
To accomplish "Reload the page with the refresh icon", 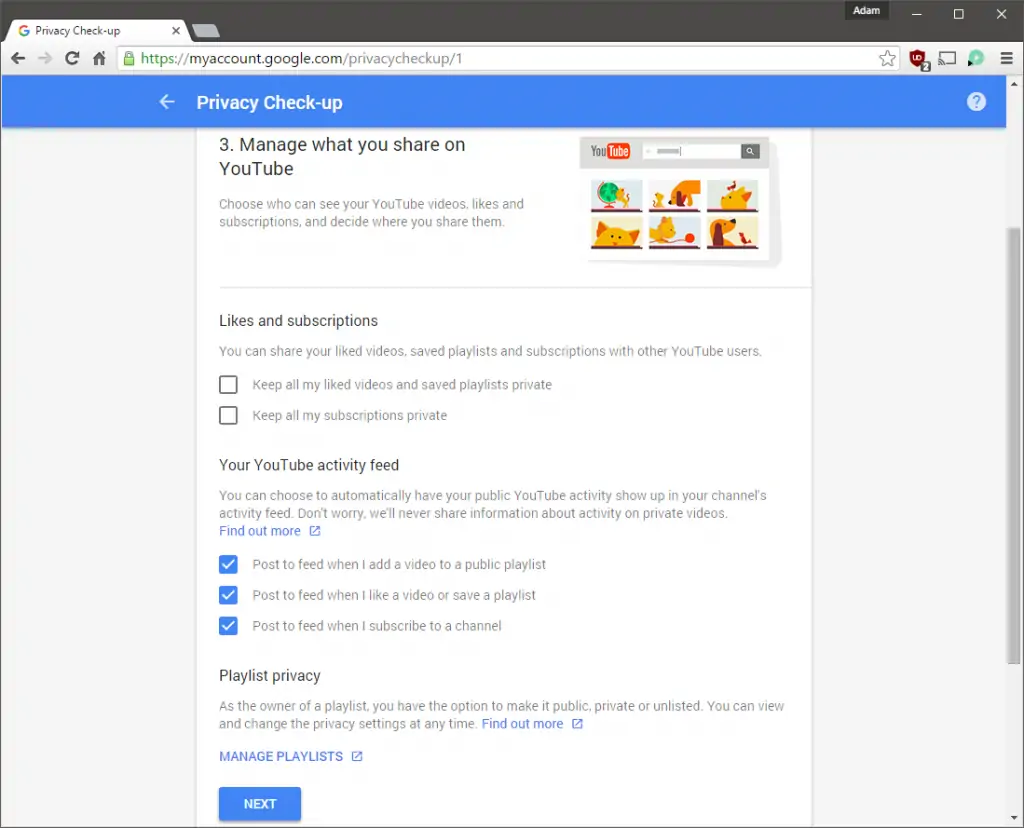I will point(72,59).
